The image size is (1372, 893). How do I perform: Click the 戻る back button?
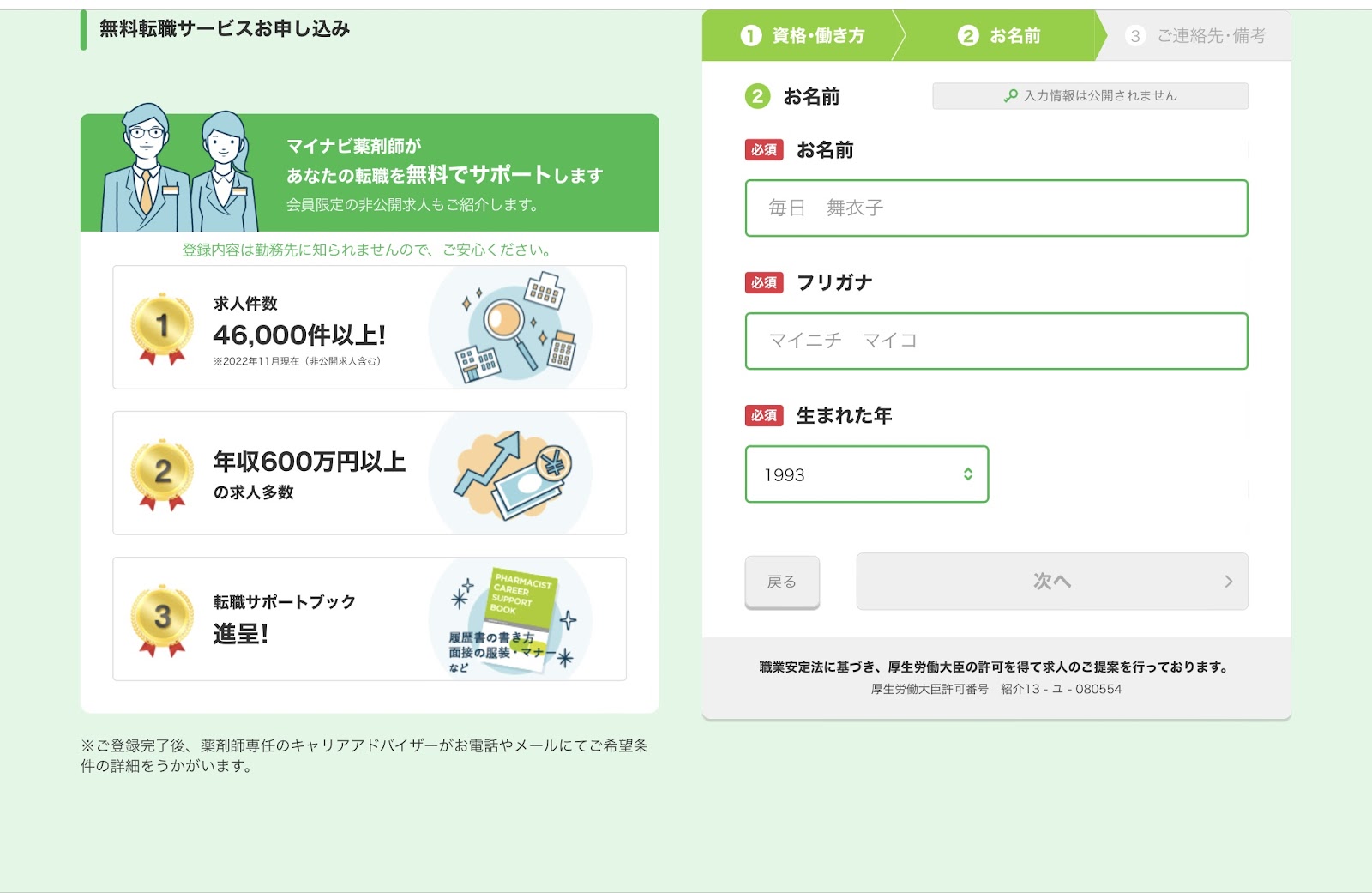tap(782, 582)
